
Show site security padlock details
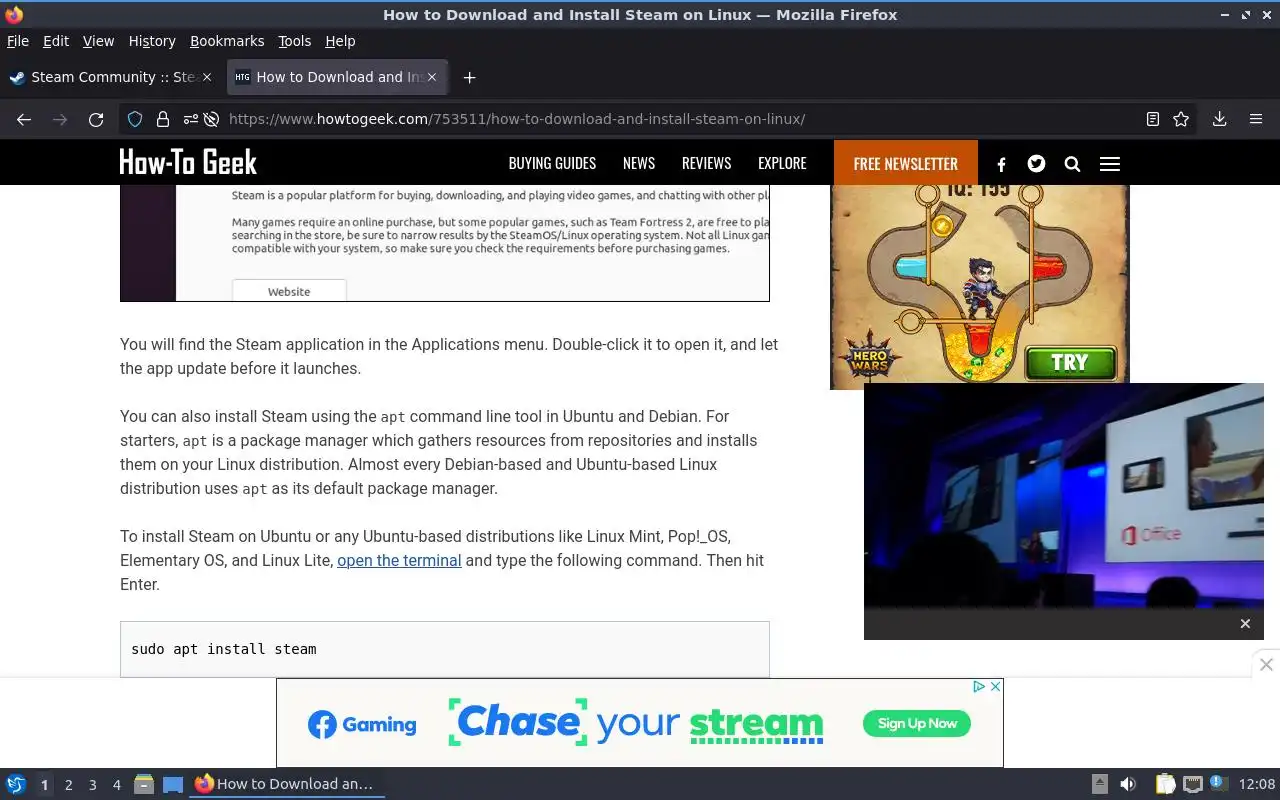click(x=162, y=119)
